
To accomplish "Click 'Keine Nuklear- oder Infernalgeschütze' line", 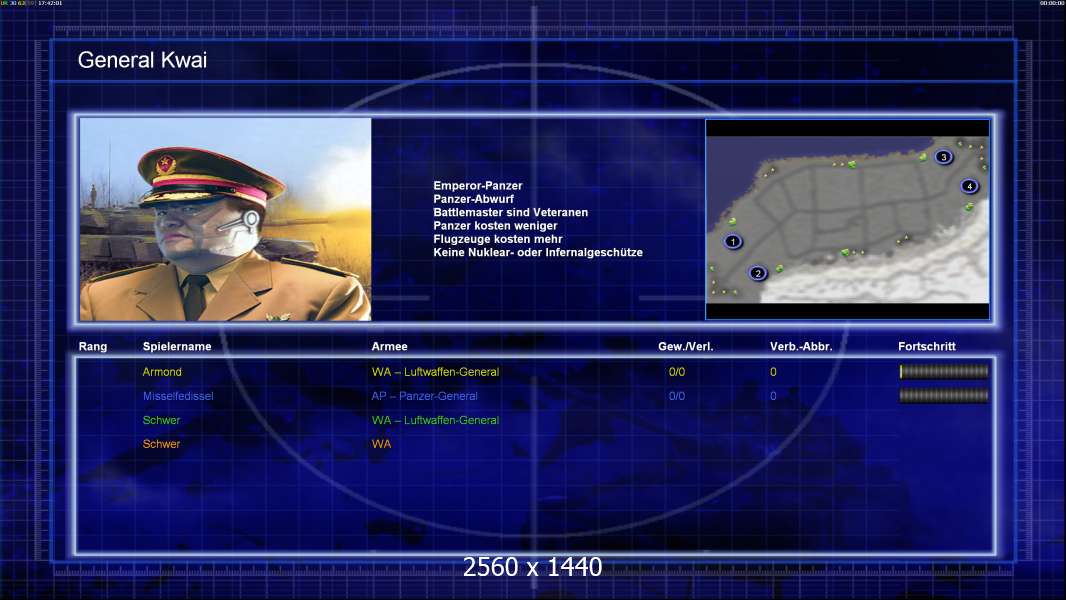I will point(538,252).
